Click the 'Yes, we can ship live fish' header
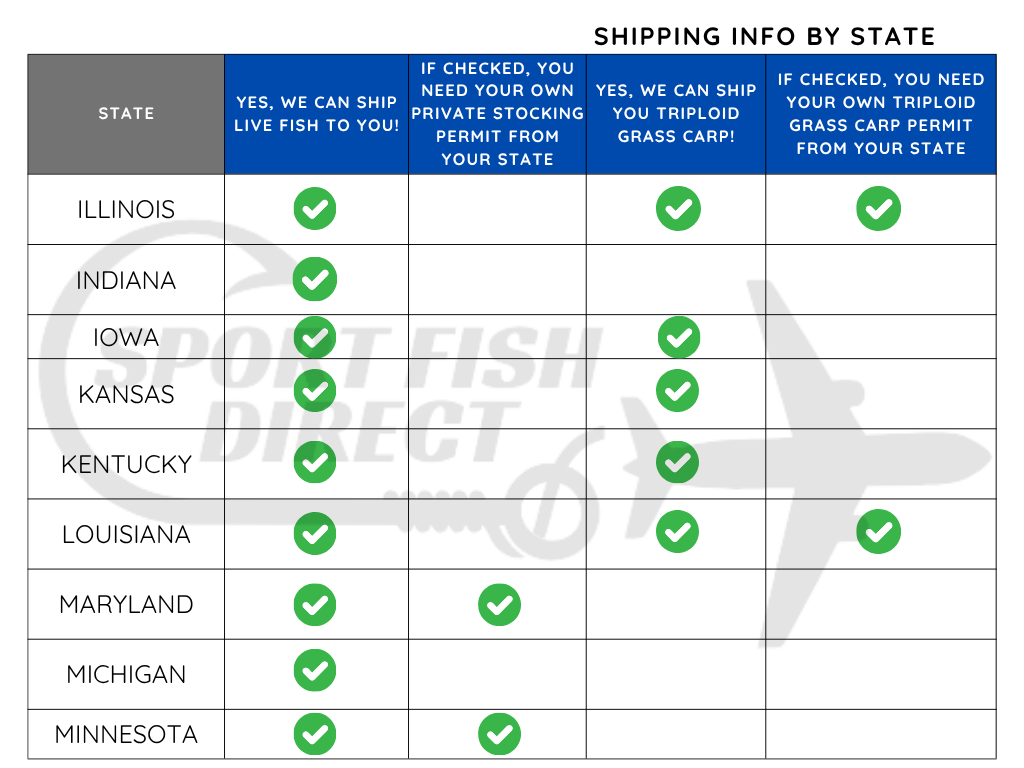The width and height of the screenshot is (1024, 768). click(316, 114)
